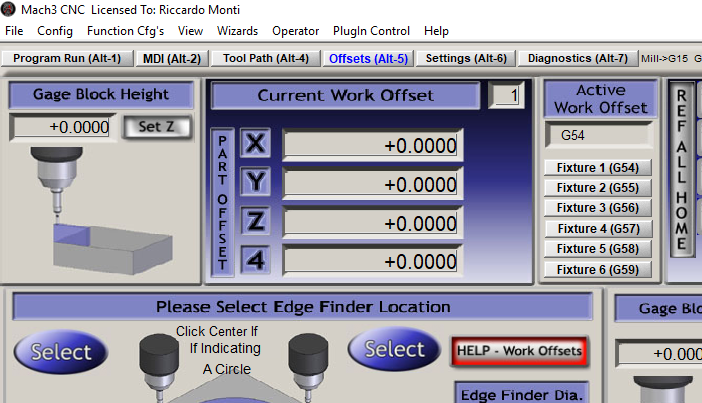Click the Z axis part offset button
702x403 pixels.
pos(256,222)
